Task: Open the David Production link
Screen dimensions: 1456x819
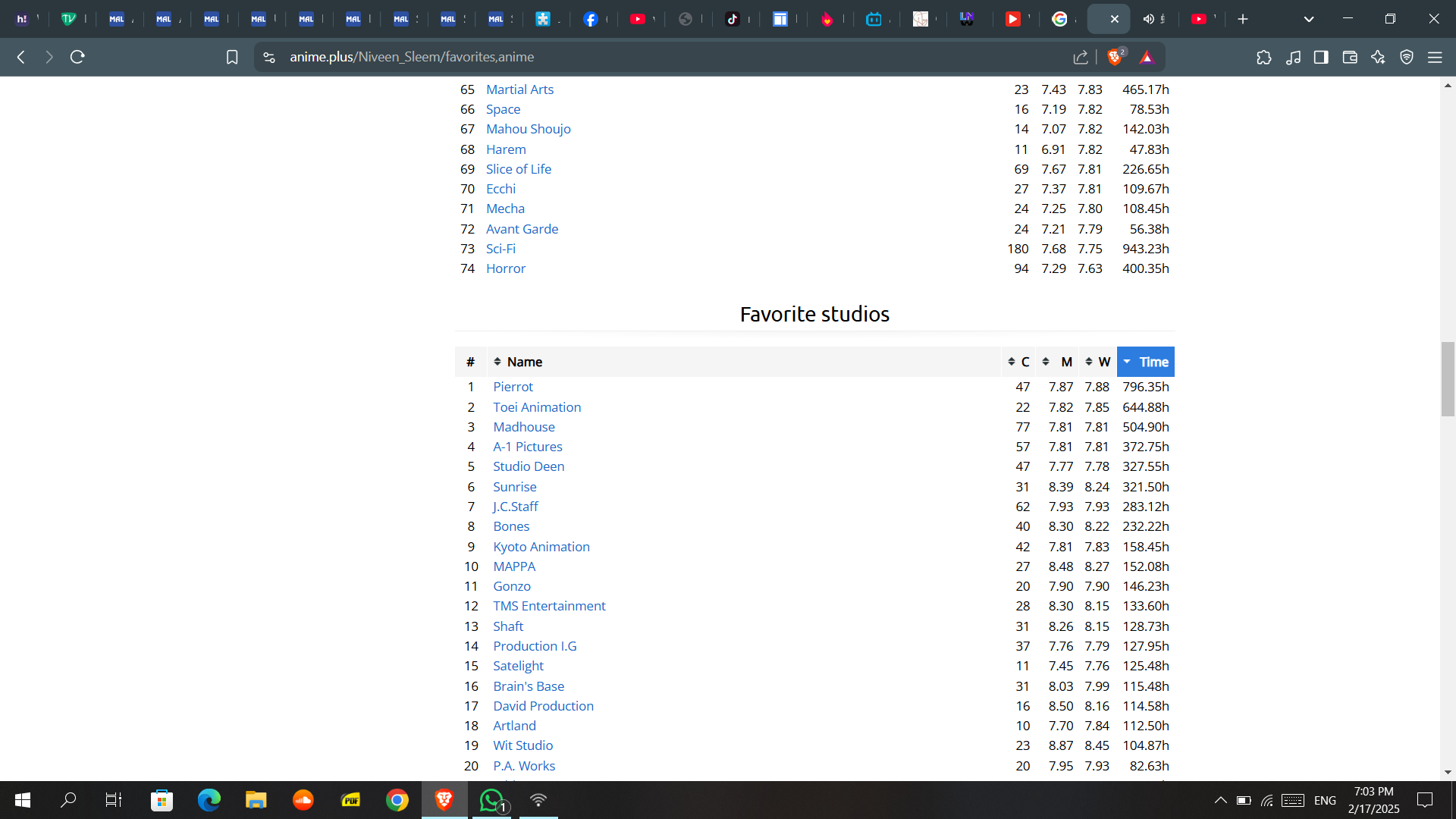Action: (543, 706)
